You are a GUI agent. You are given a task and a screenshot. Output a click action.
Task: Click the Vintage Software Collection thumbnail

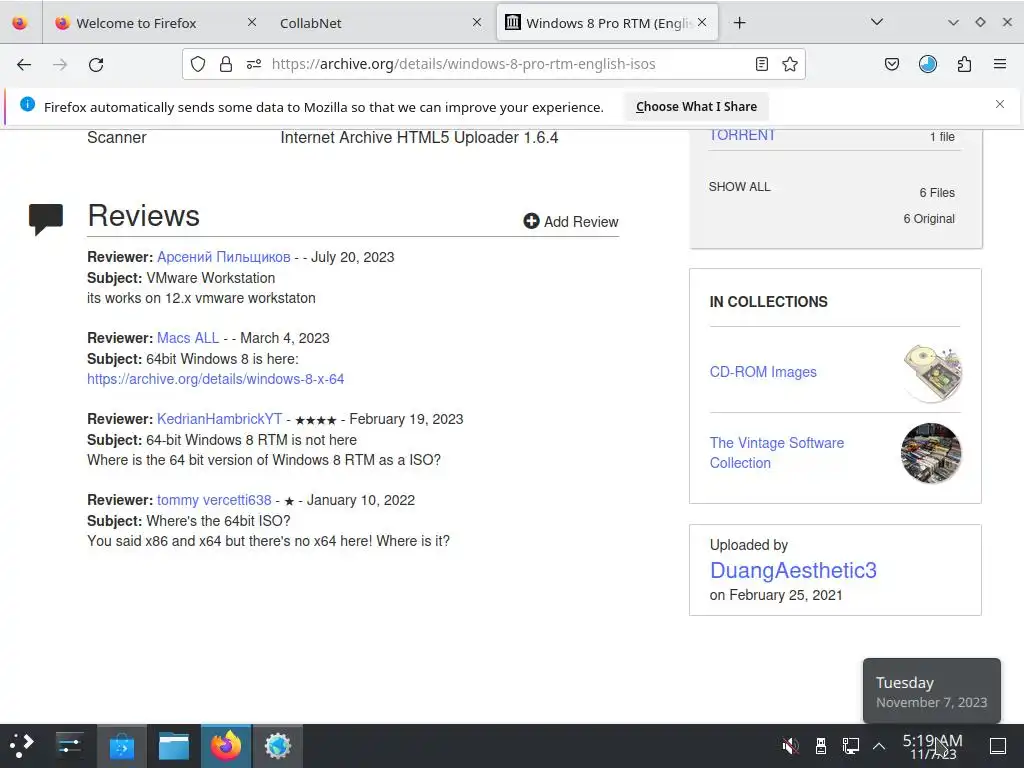point(931,453)
